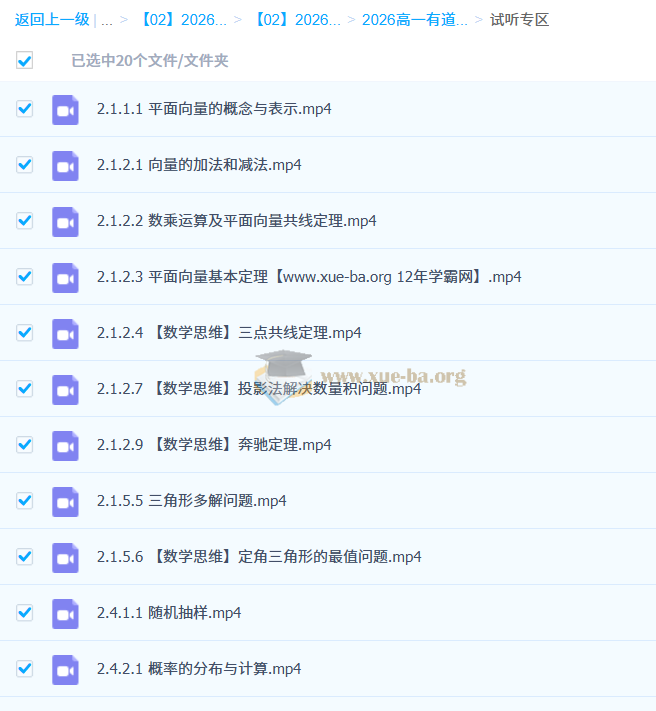Uncheck 2.4.2.1 概率的分布与计算.mp4 checkbox

point(24,669)
